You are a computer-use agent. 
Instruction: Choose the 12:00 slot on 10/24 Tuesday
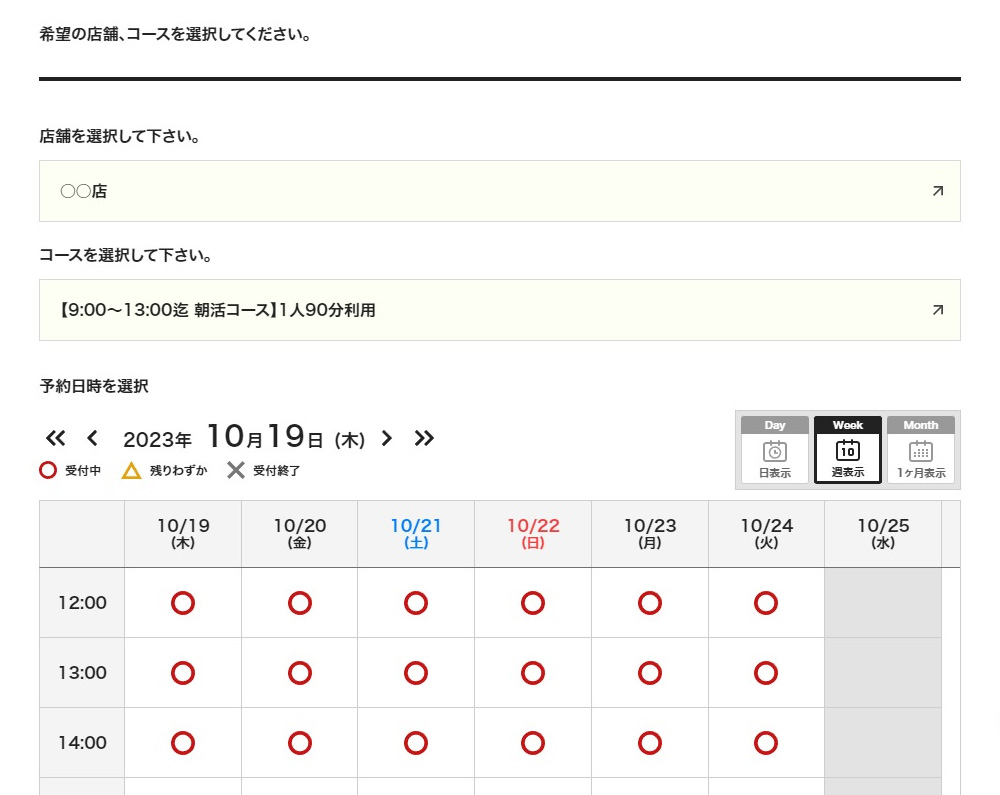[x=766, y=603]
